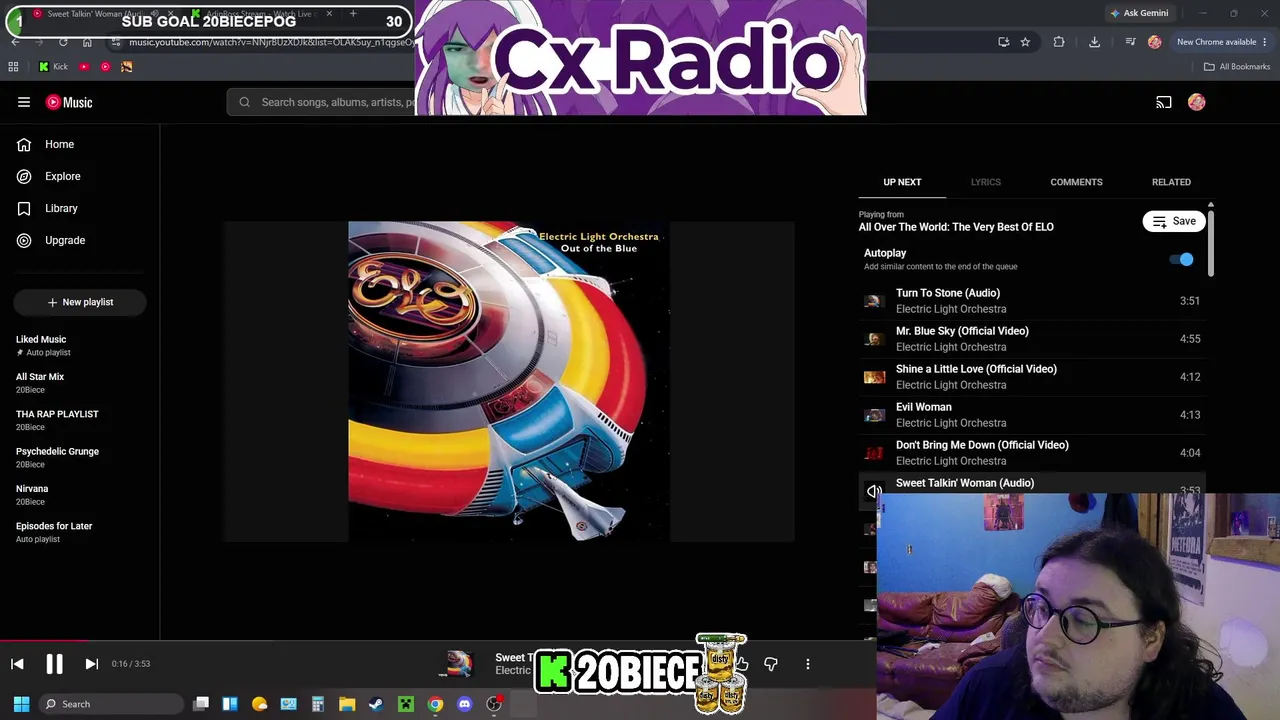Toggle the Autoplay switch
The width and height of the screenshot is (1280, 720).
click(x=1182, y=260)
